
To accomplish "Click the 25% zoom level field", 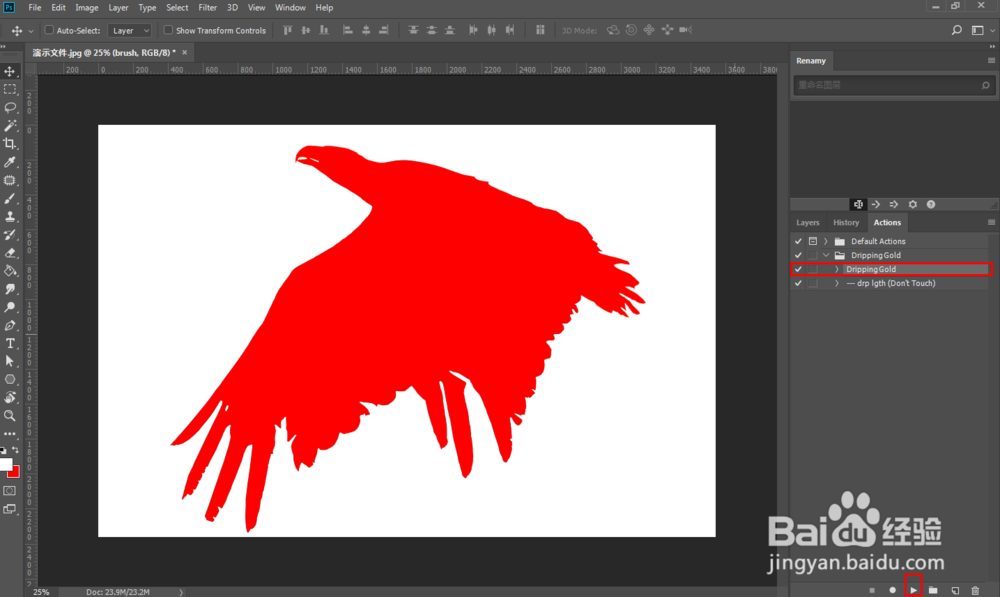I will click(41, 592).
